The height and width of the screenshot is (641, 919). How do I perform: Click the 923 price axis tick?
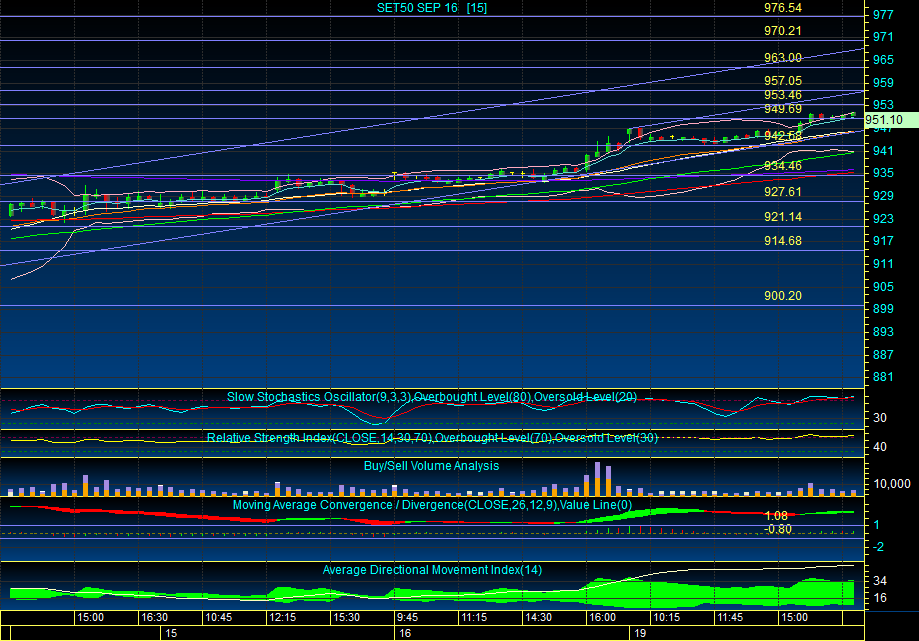(x=883, y=219)
